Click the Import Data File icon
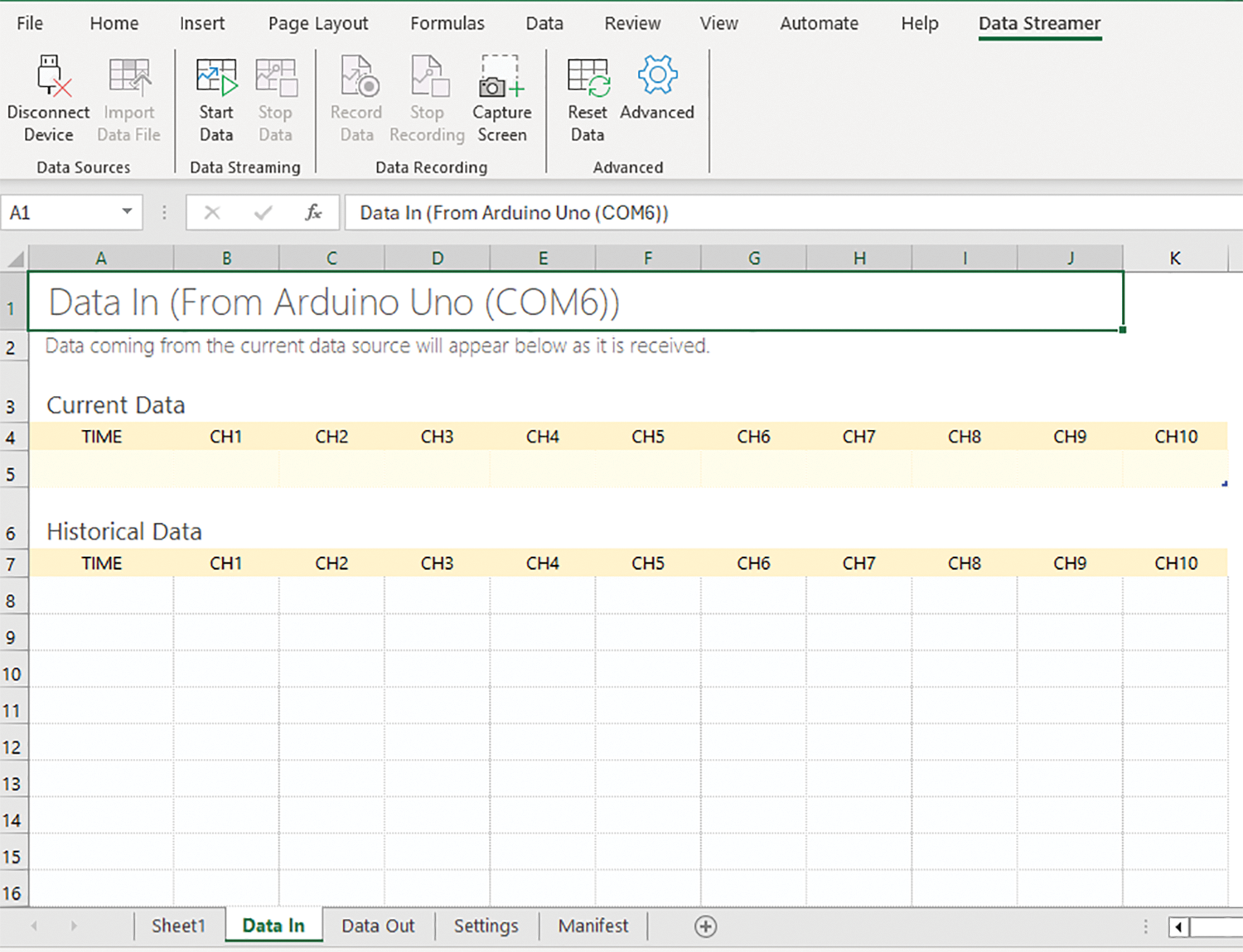Screen dimensions: 1243x952 pos(129,76)
